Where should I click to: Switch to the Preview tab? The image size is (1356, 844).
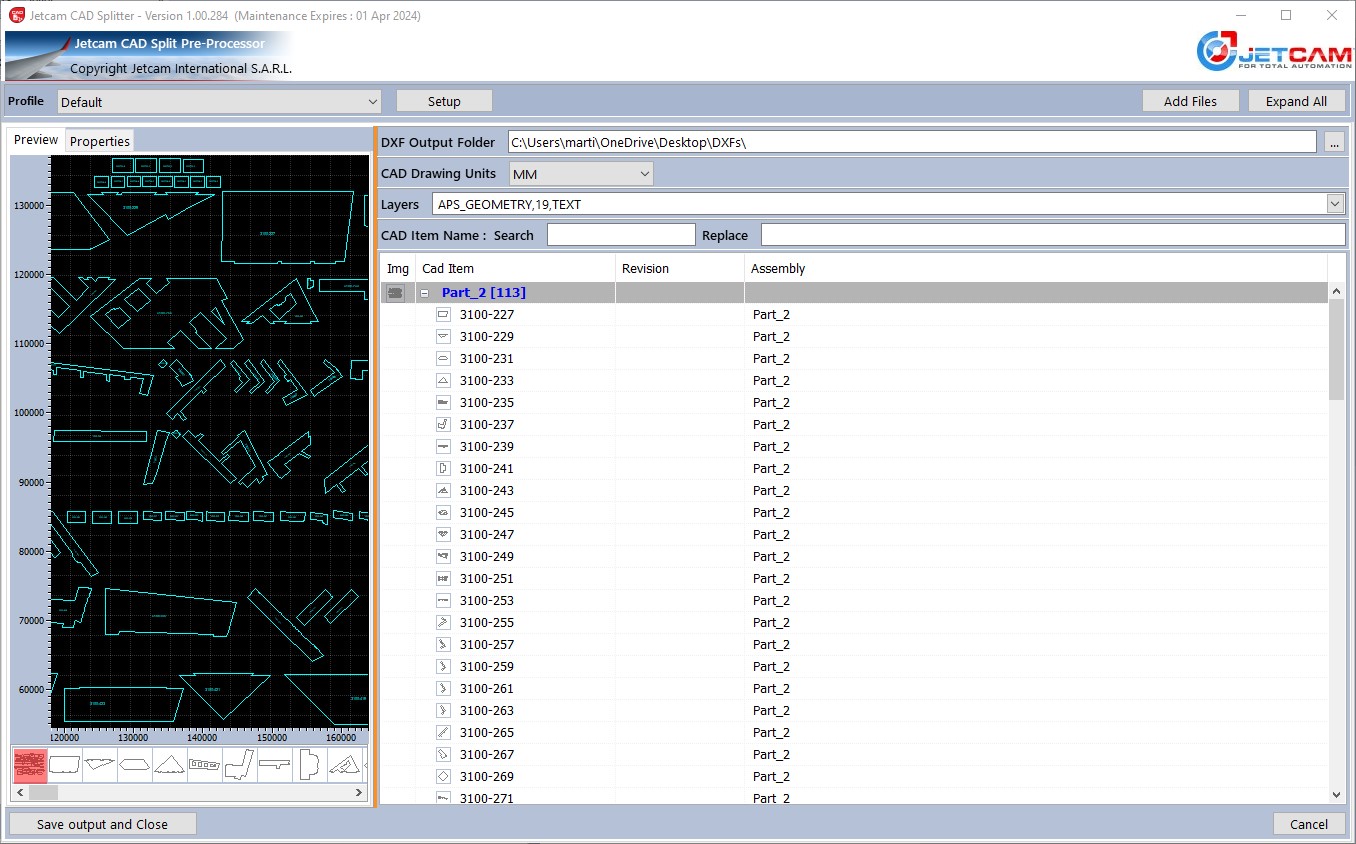pyautogui.click(x=36, y=140)
